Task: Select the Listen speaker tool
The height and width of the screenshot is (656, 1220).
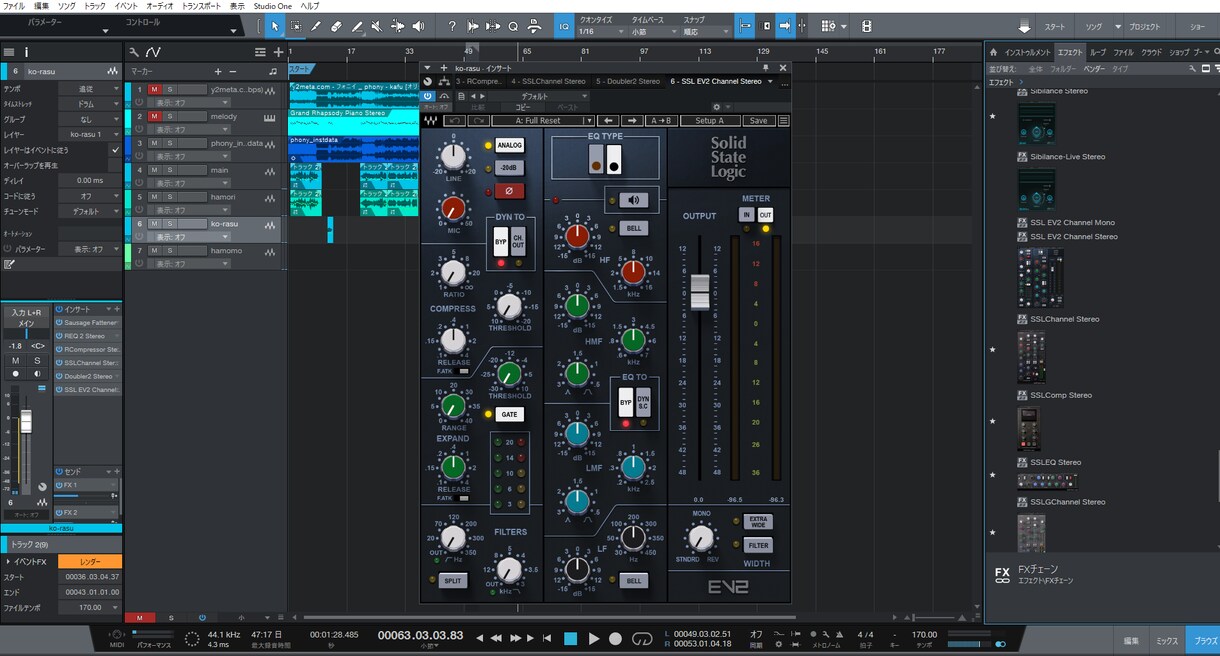Action: [x=418, y=26]
